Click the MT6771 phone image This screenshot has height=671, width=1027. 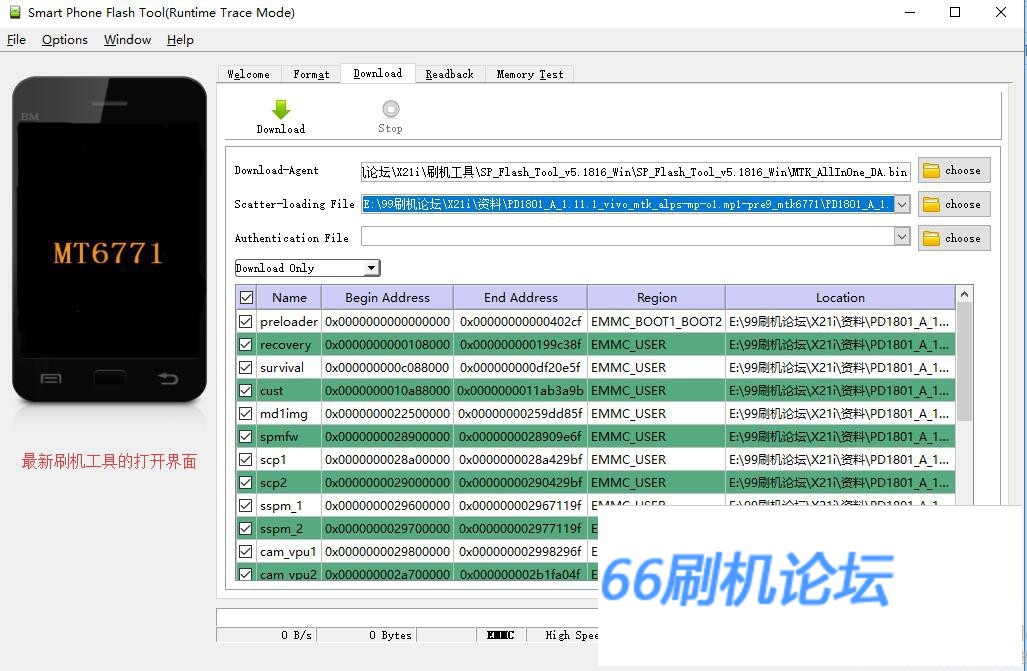coord(109,240)
